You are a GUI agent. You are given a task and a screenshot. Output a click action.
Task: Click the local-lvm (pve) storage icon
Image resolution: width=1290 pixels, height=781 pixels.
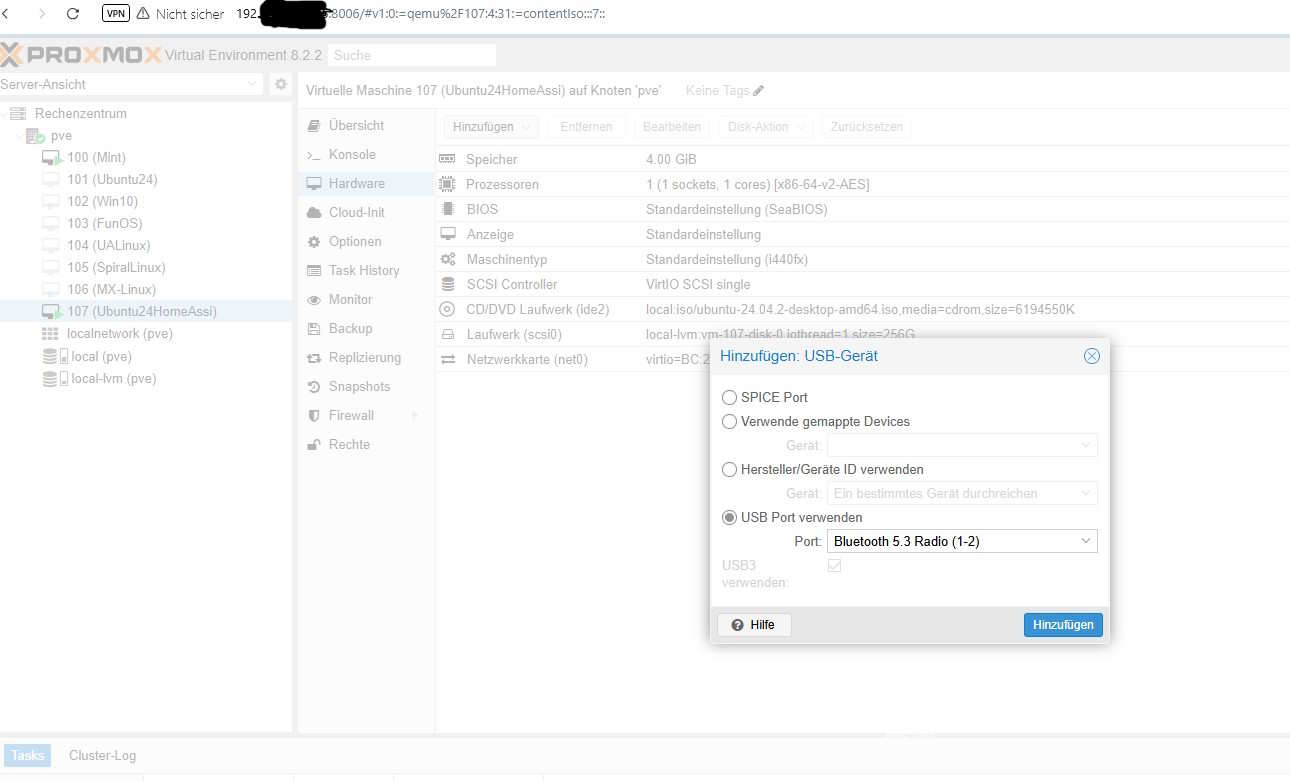tap(51, 379)
